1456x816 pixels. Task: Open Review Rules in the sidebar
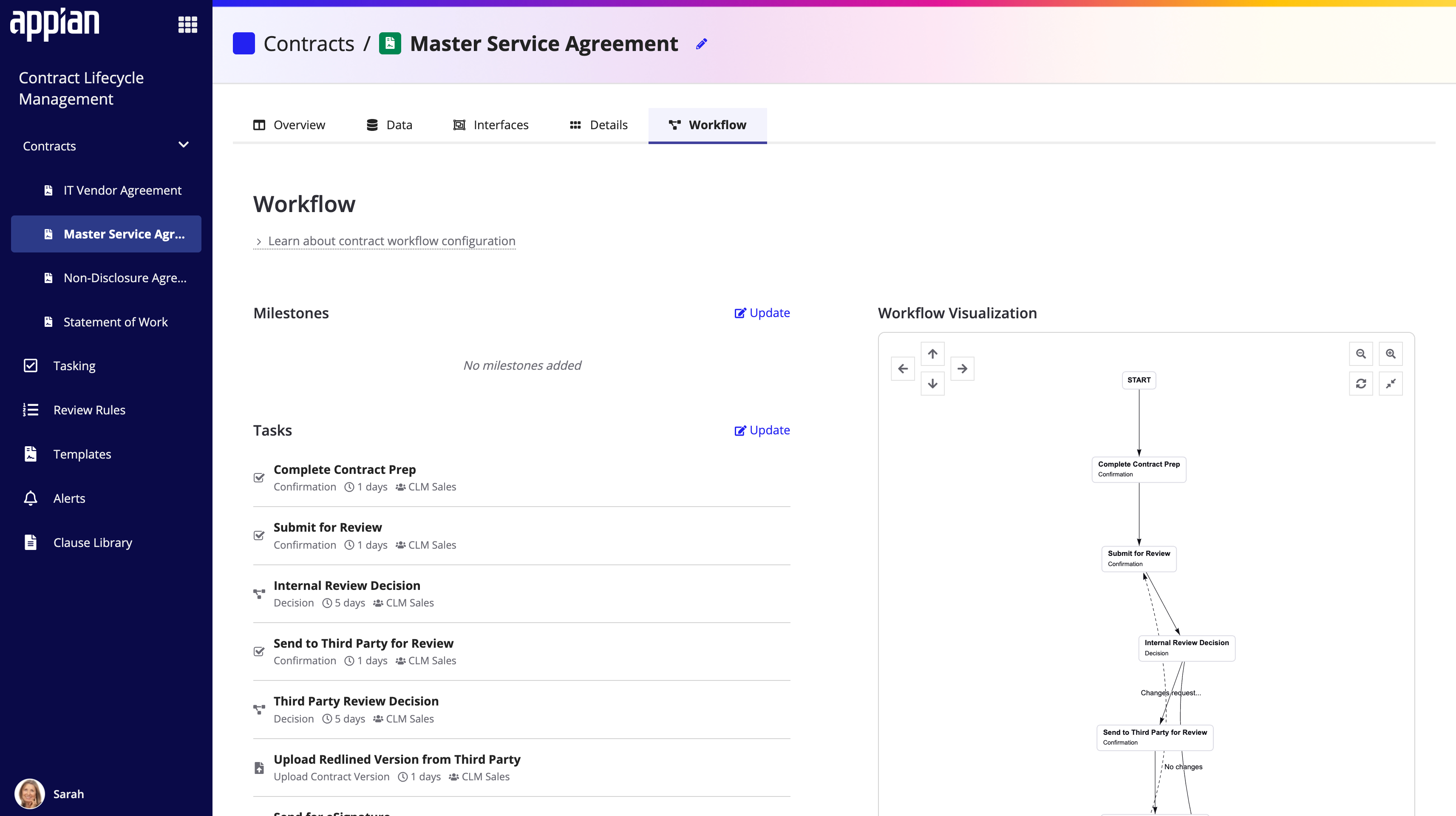[x=106, y=410]
